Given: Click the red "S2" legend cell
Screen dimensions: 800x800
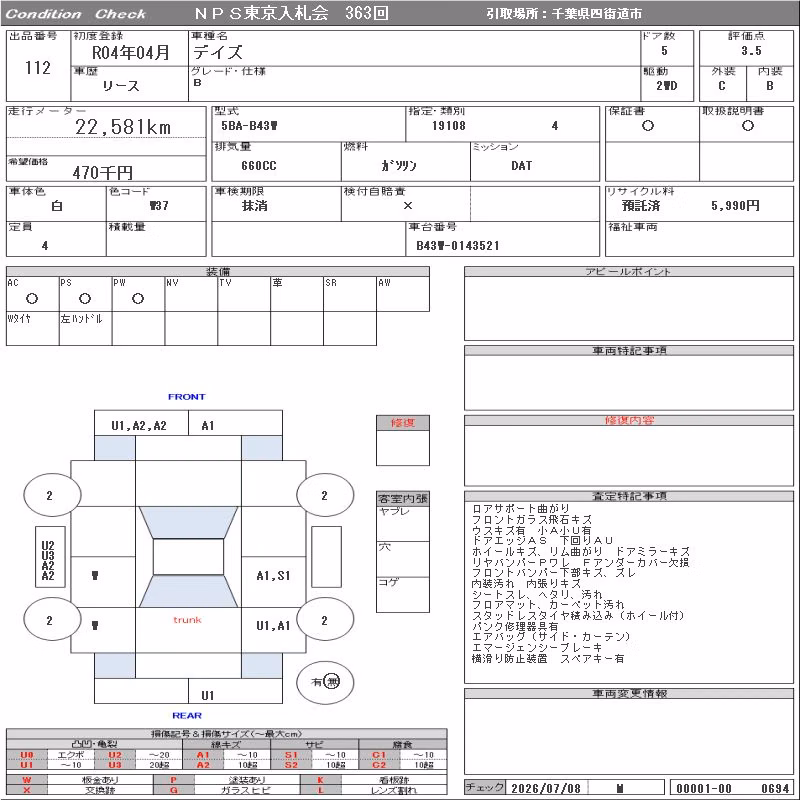Looking at the screenshot, I should 291,765.
